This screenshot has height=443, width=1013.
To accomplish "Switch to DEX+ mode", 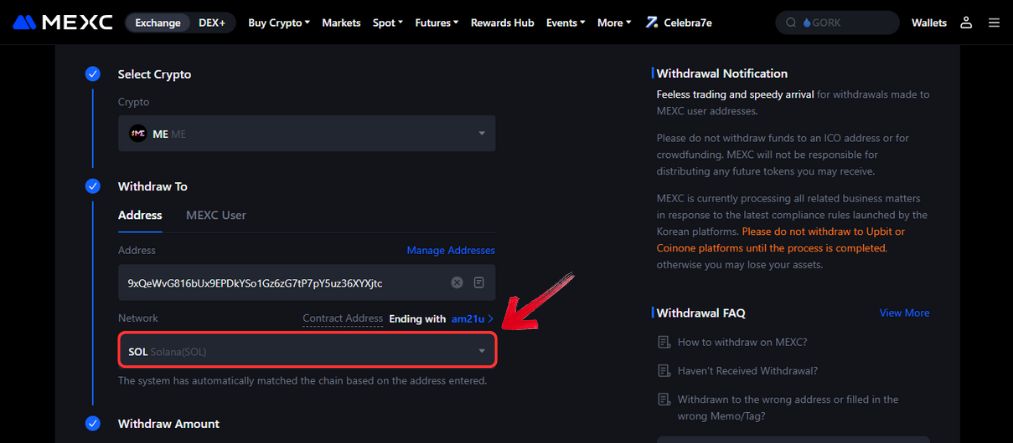I will [x=212, y=23].
